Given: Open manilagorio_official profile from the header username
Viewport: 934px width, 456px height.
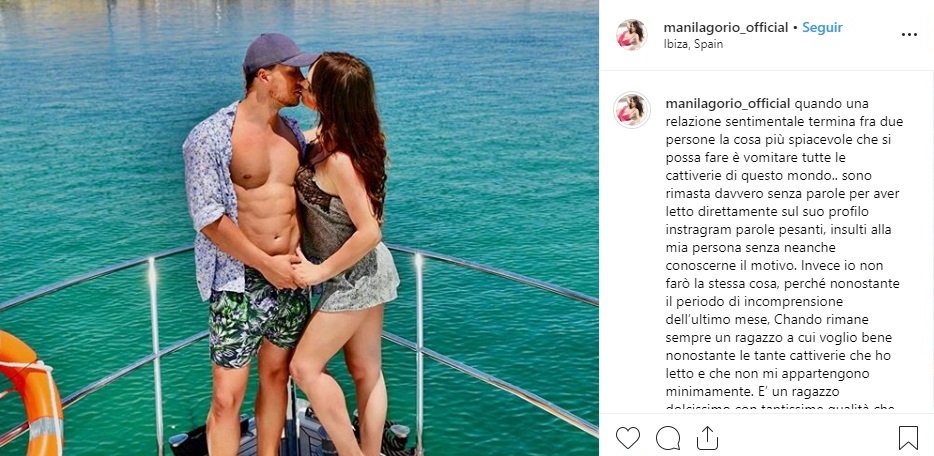Looking at the screenshot, I should coord(726,27).
